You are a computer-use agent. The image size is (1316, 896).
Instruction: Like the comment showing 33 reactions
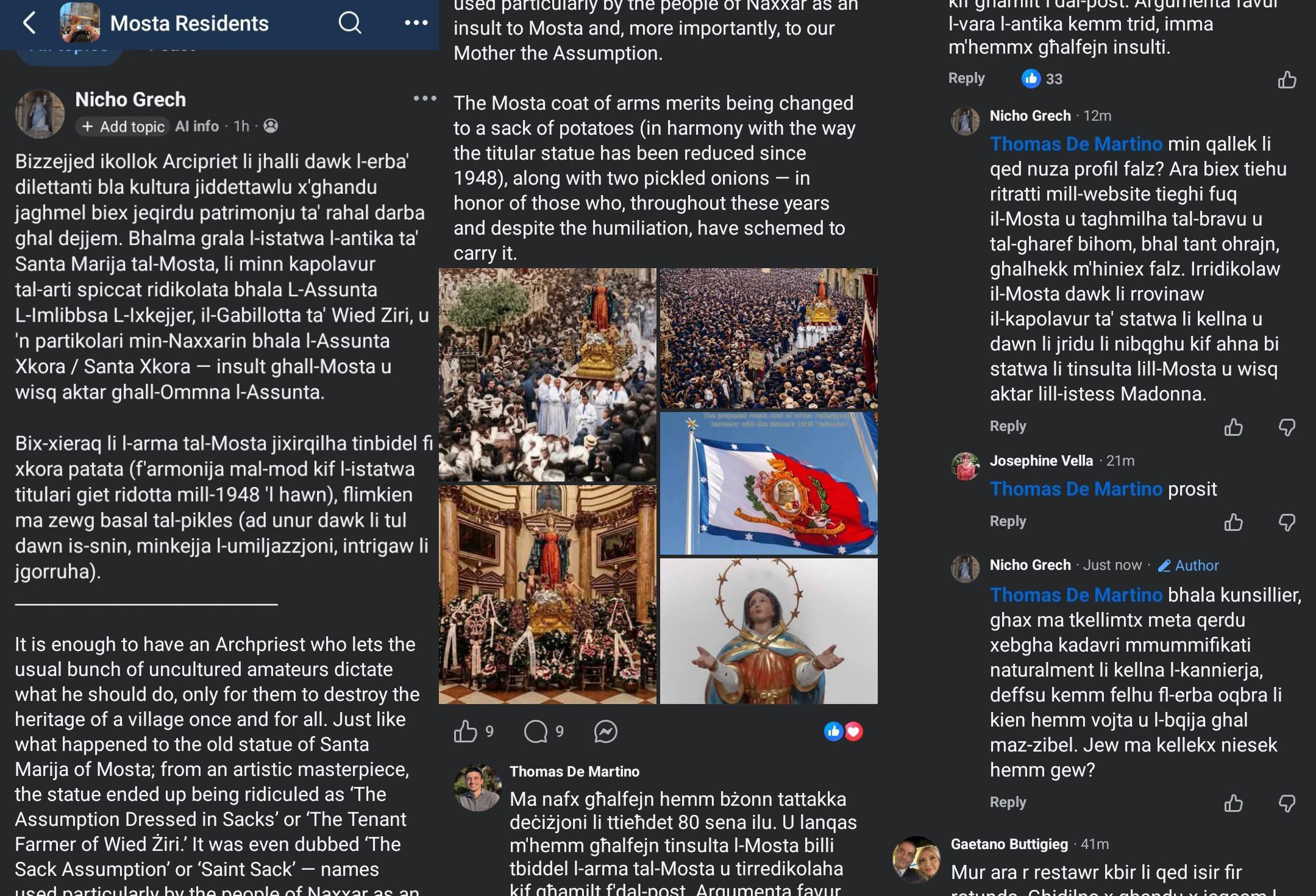pos(1287,79)
